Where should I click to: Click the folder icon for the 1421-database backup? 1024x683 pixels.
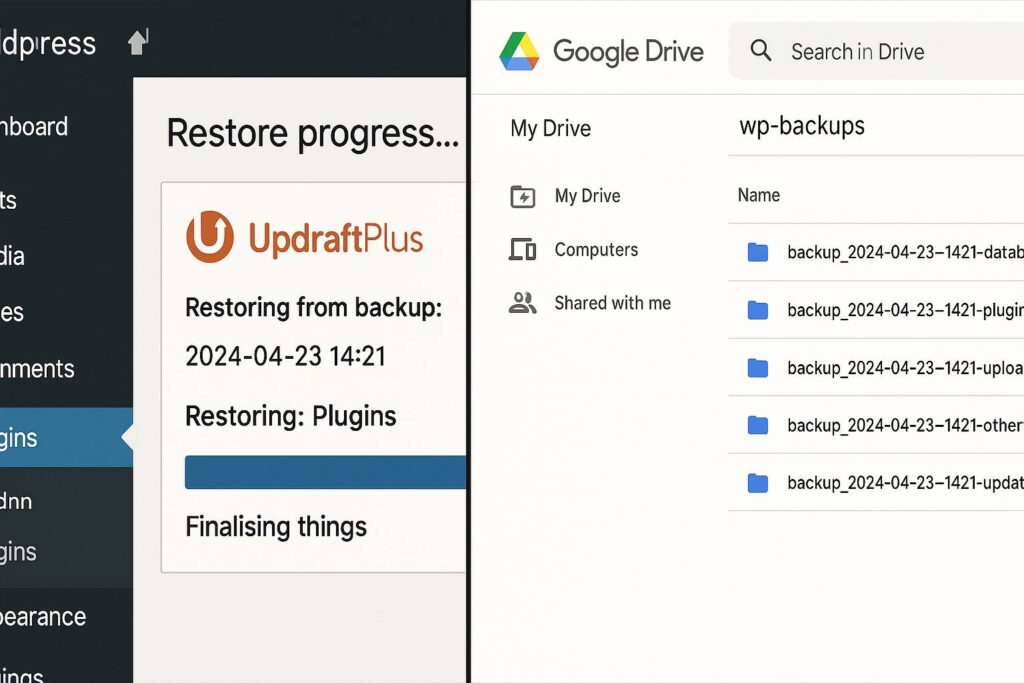(758, 252)
